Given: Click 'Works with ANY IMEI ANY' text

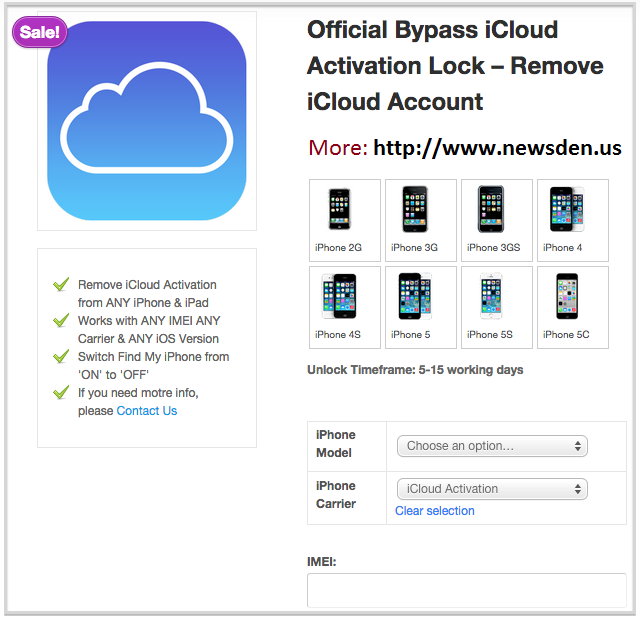Looking at the screenshot, I should point(149,321).
